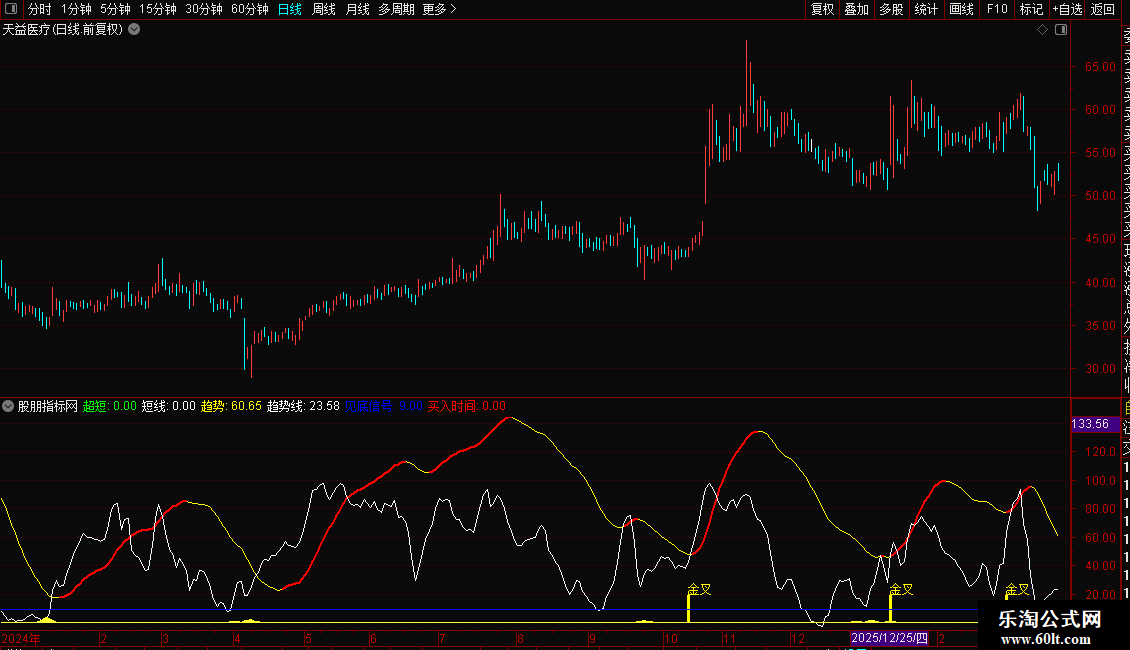Click the 天益医疗(日线.前复权) stock title
The width and height of the screenshot is (1130, 650).
(63, 30)
